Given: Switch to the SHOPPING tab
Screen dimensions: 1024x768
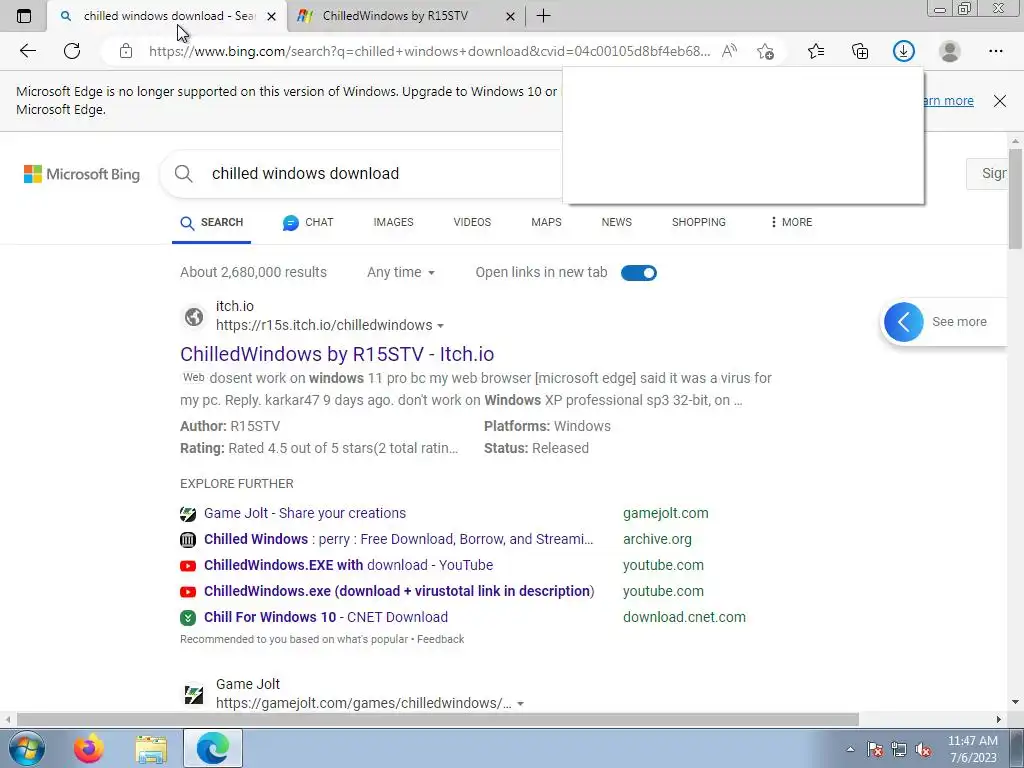Looking at the screenshot, I should pyautogui.click(x=699, y=222).
